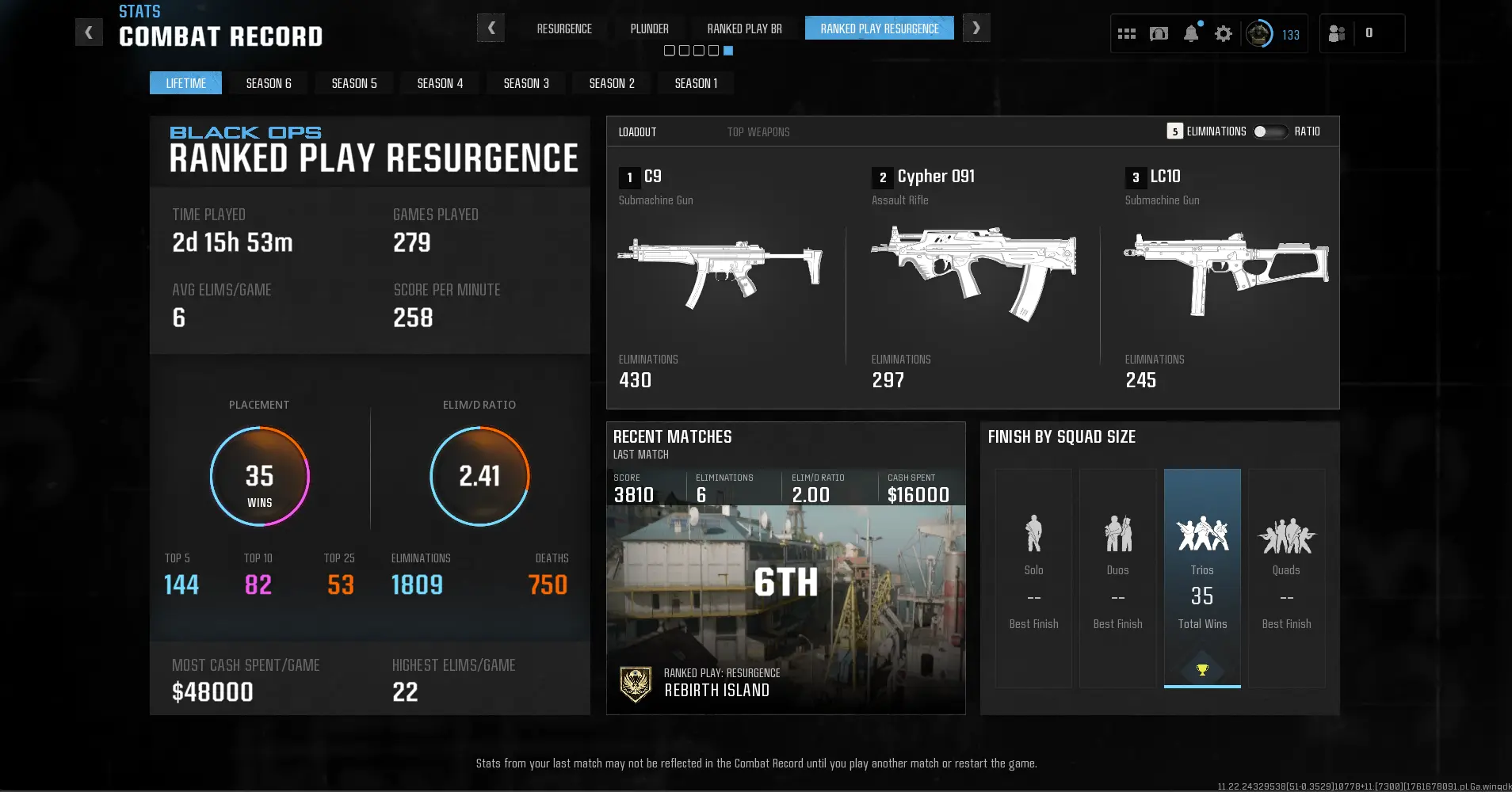Select the Season 2 filter

612,83
